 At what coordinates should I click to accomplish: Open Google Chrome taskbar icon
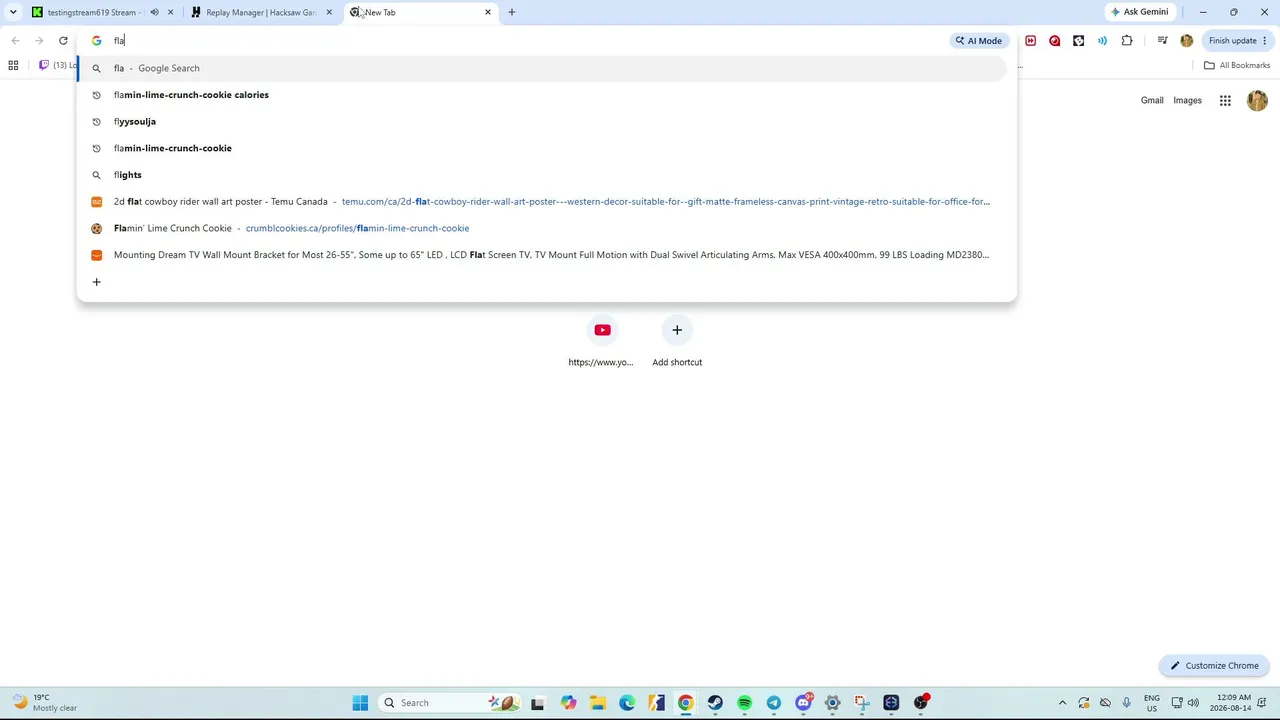pos(686,703)
